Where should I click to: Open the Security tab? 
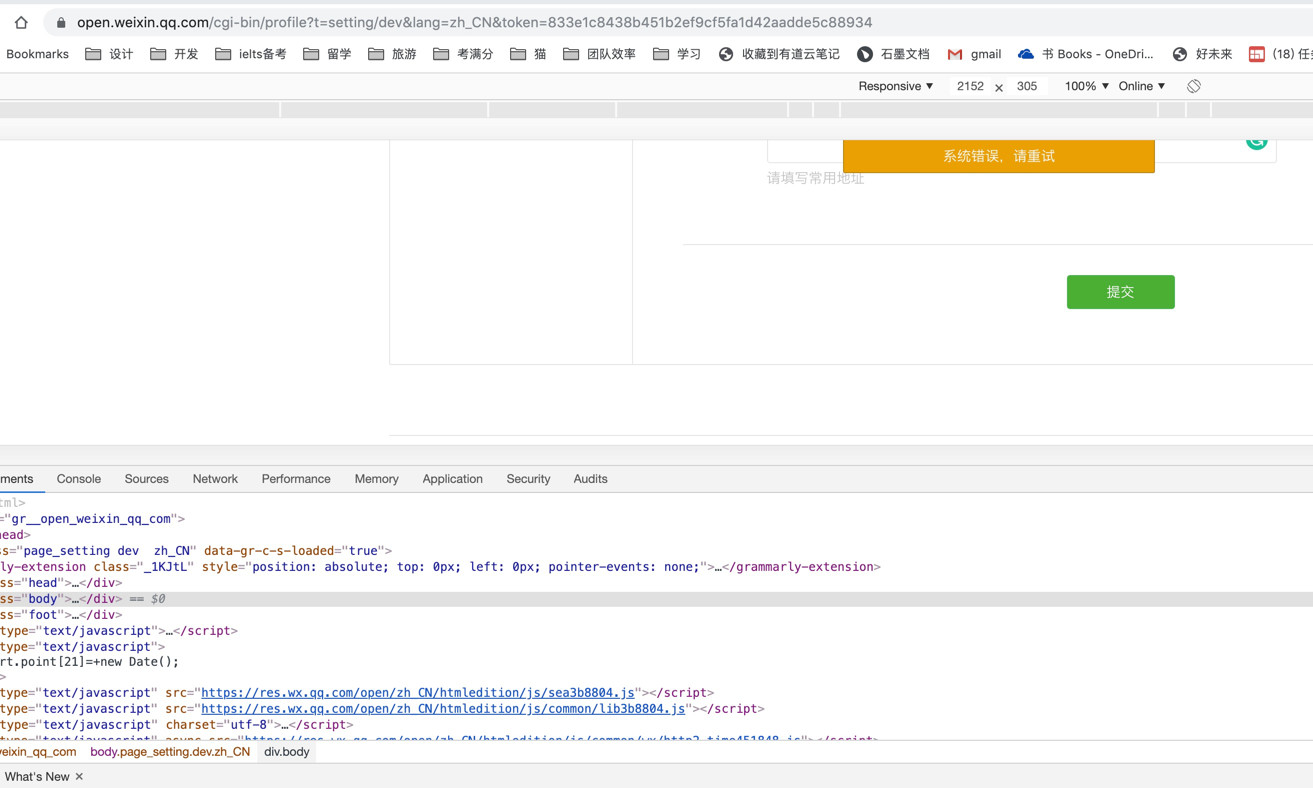528,479
